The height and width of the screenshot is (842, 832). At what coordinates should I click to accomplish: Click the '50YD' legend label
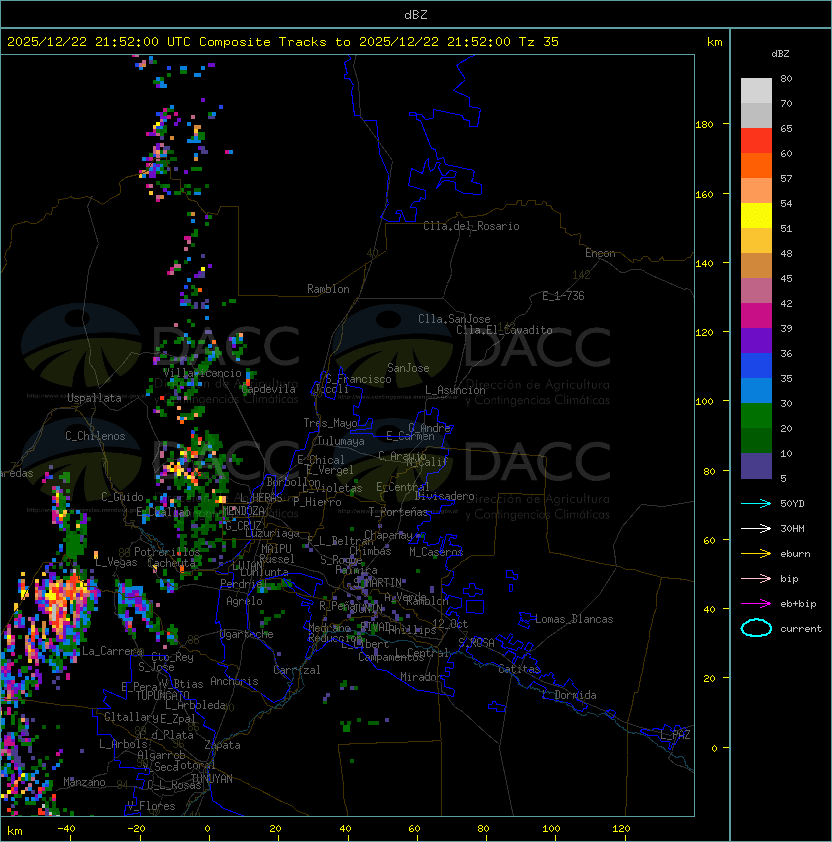792,504
